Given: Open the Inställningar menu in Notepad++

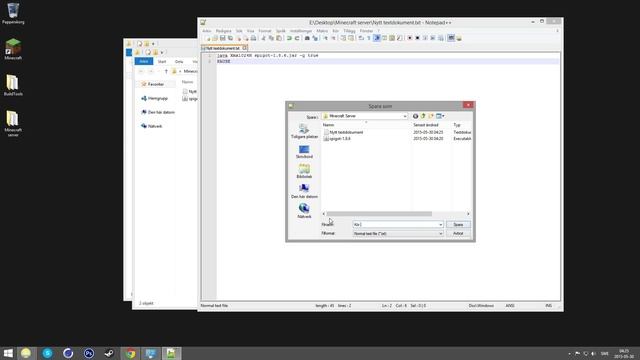Looking at the screenshot, I should point(301,31).
